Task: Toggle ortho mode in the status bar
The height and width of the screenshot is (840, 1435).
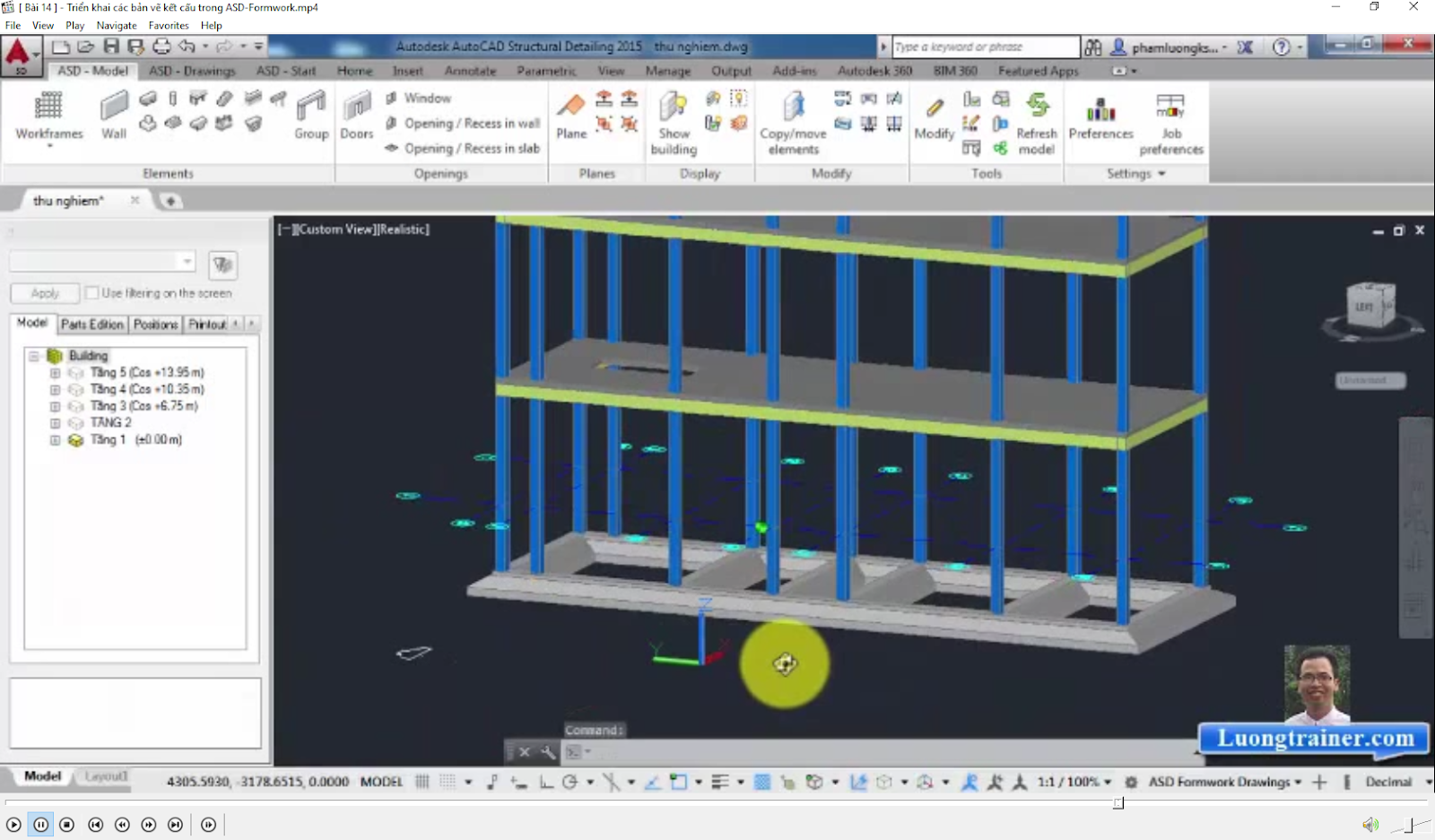Action: click(x=546, y=781)
